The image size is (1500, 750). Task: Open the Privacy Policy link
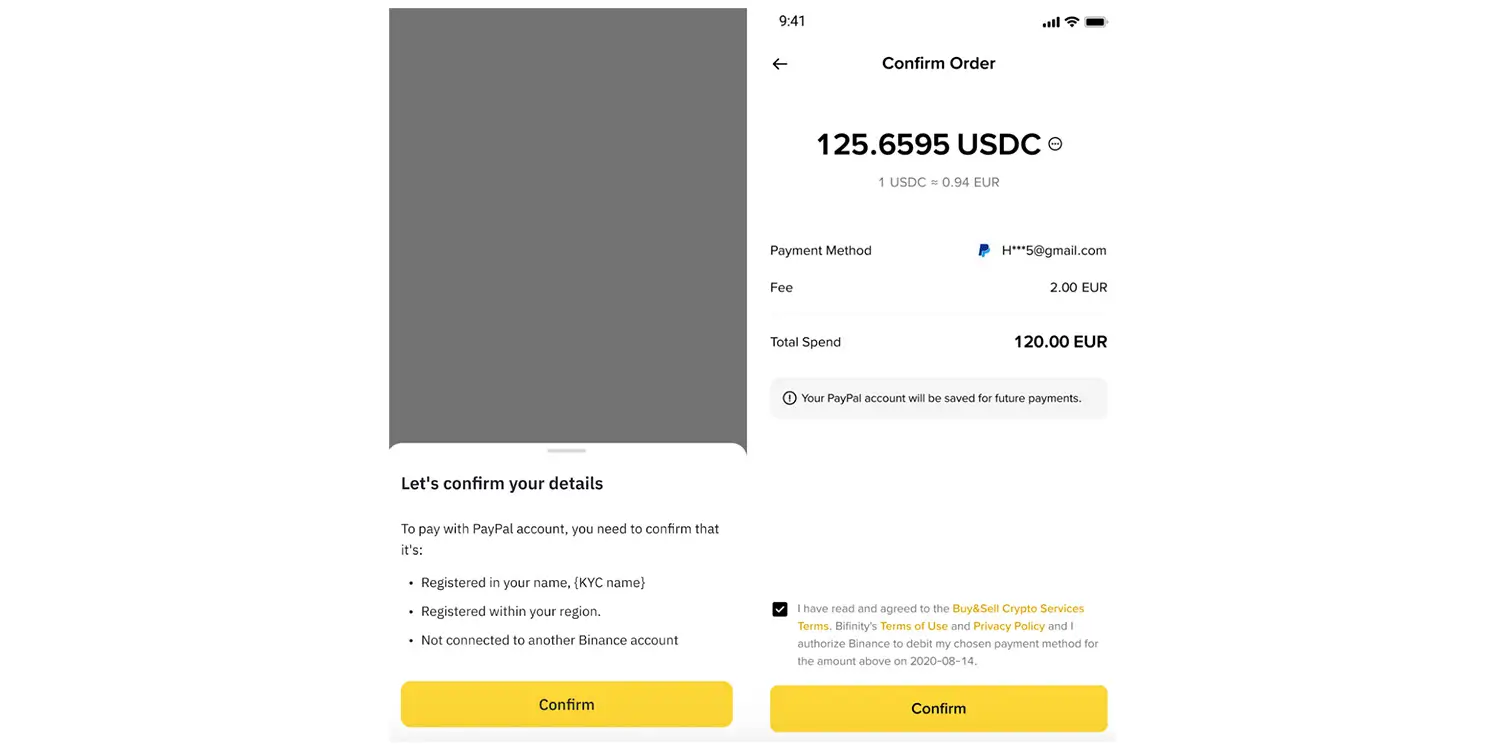1008,626
